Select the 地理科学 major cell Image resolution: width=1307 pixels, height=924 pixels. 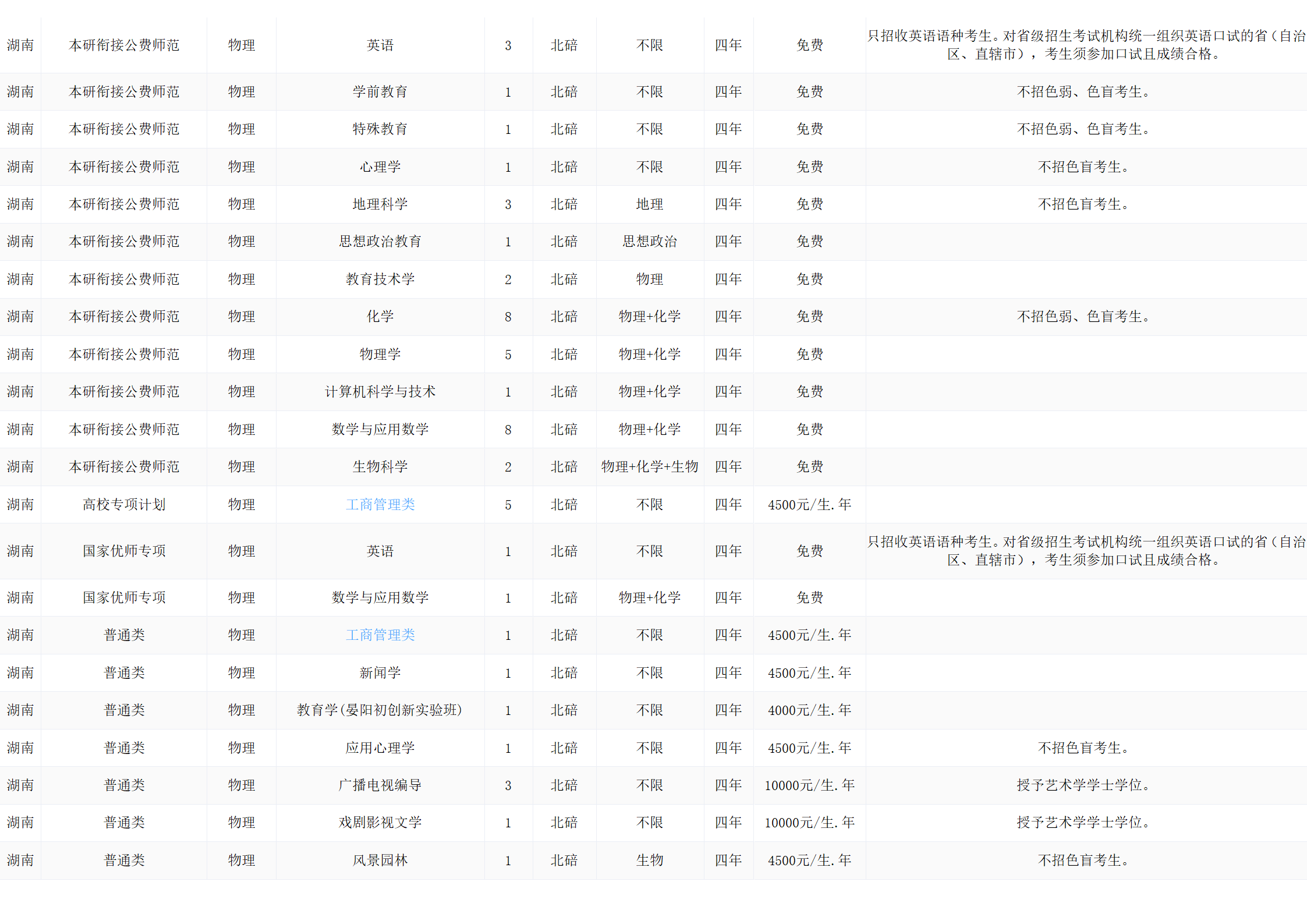[x=380, y=204]
